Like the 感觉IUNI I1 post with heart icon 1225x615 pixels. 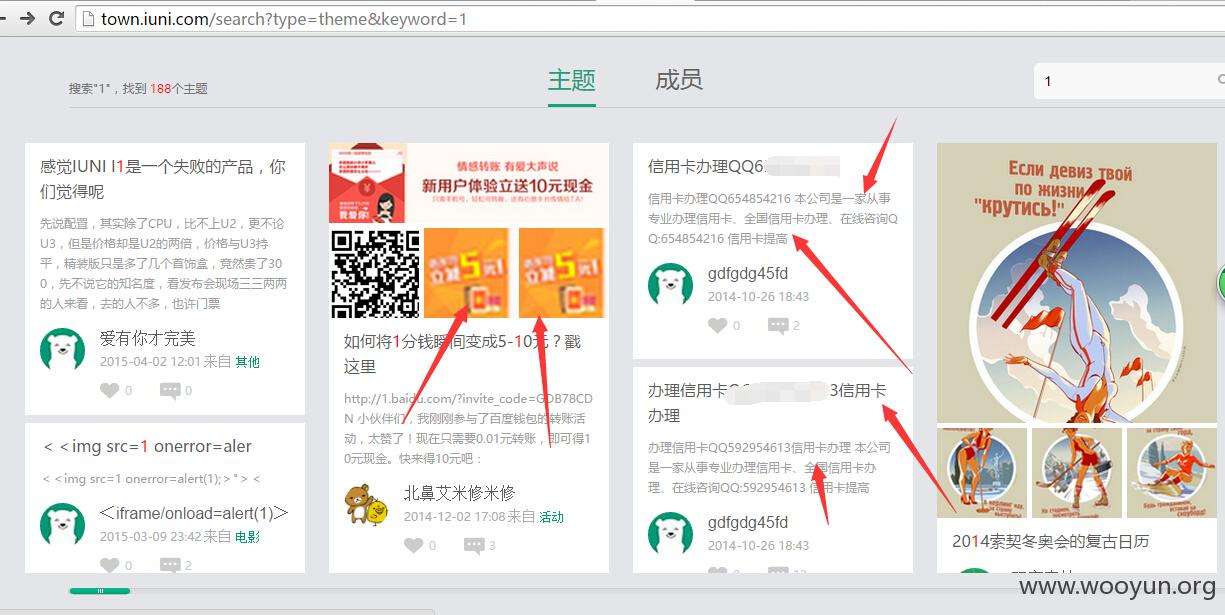[x=108, y=390]
